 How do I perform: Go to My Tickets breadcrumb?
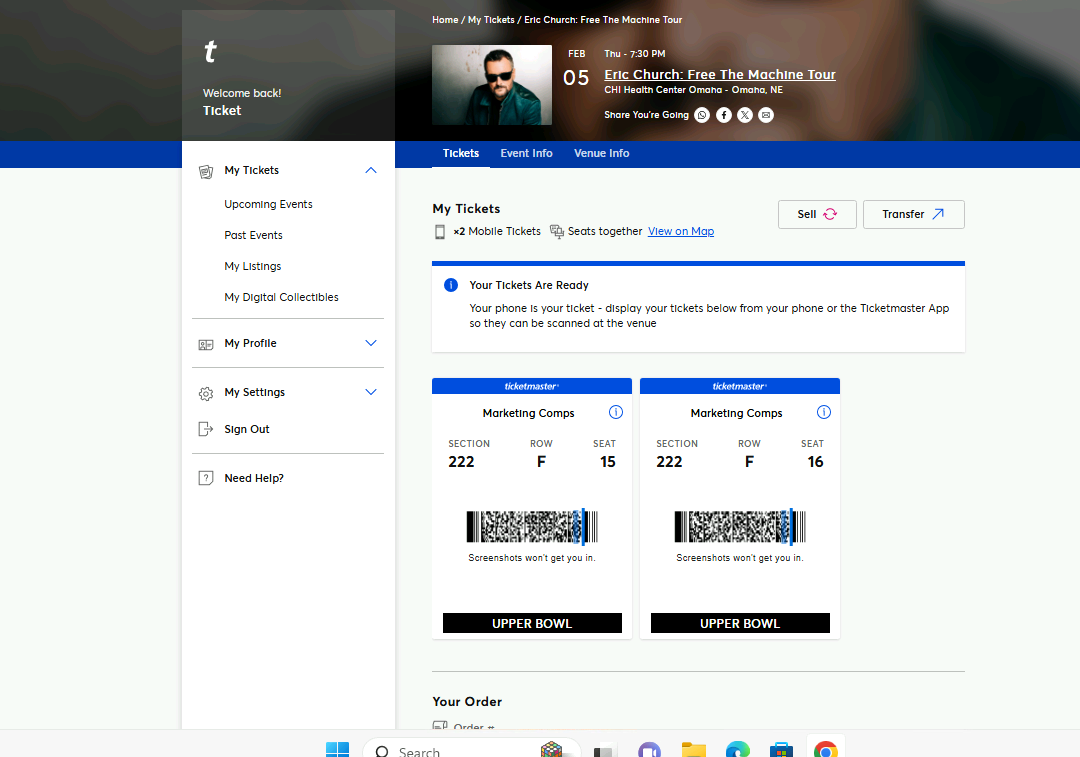coord(491,20)
